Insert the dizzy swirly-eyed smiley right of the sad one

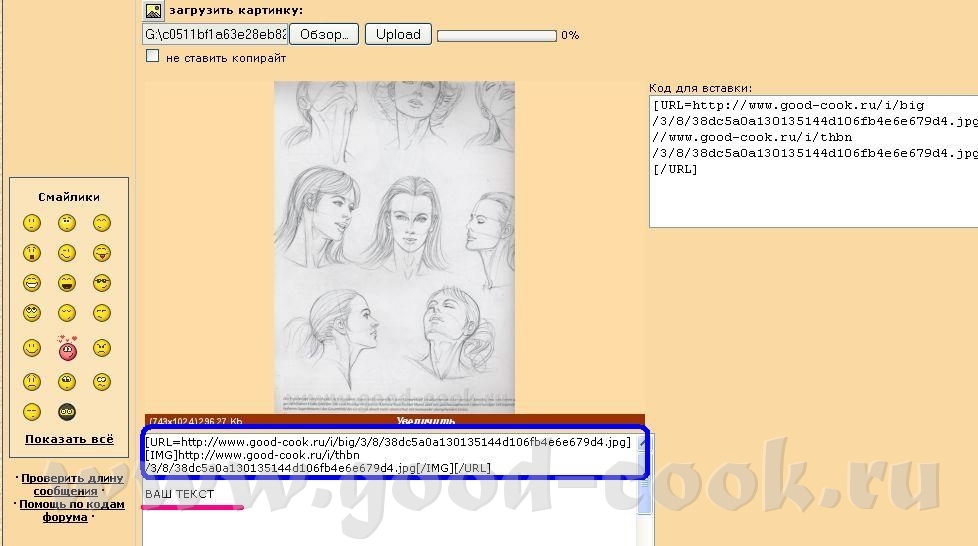pos(102,381)
